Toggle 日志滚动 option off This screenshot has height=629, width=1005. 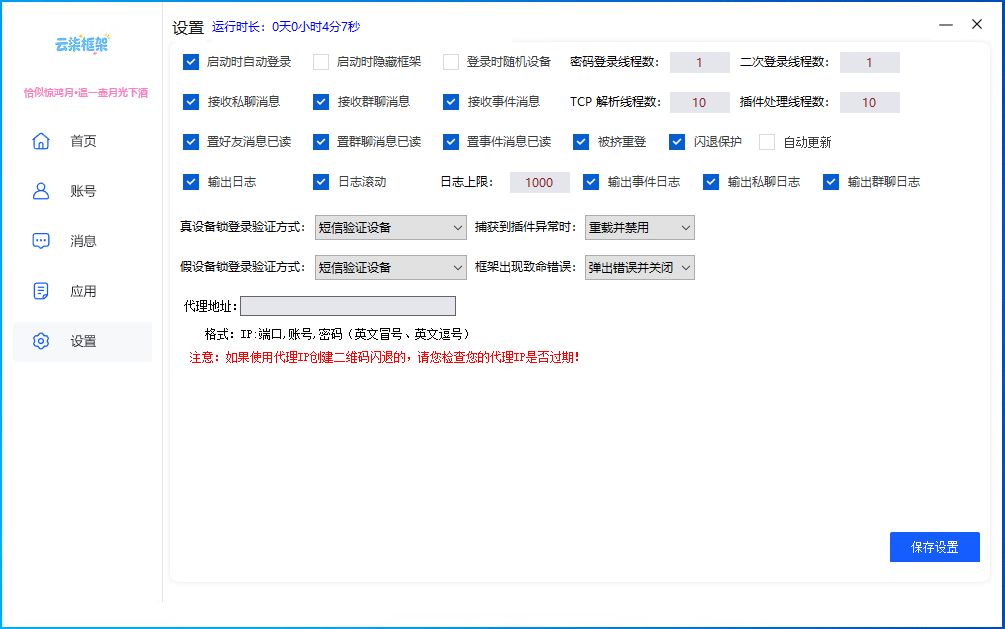321,181
